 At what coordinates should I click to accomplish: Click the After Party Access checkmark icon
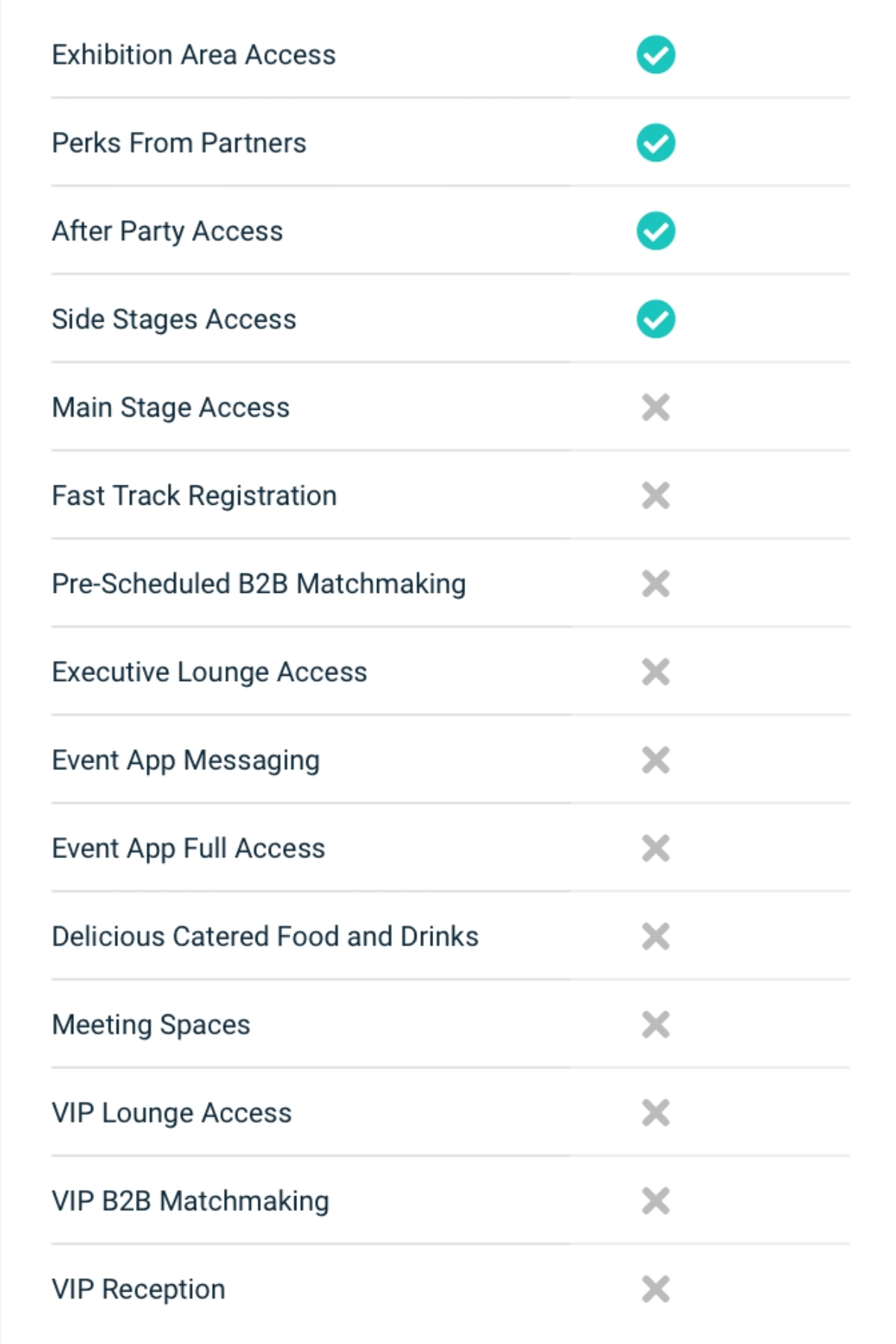click(x=656, y=231)
